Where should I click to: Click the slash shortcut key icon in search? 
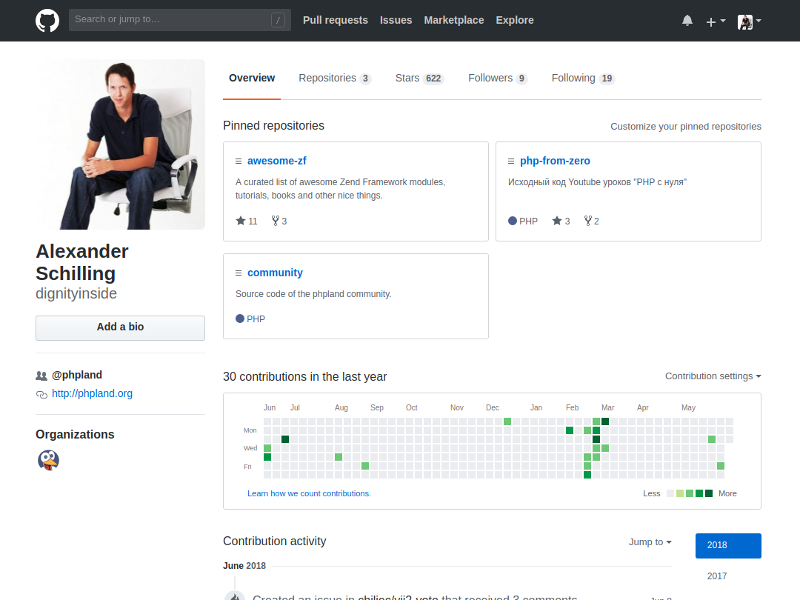278,20
